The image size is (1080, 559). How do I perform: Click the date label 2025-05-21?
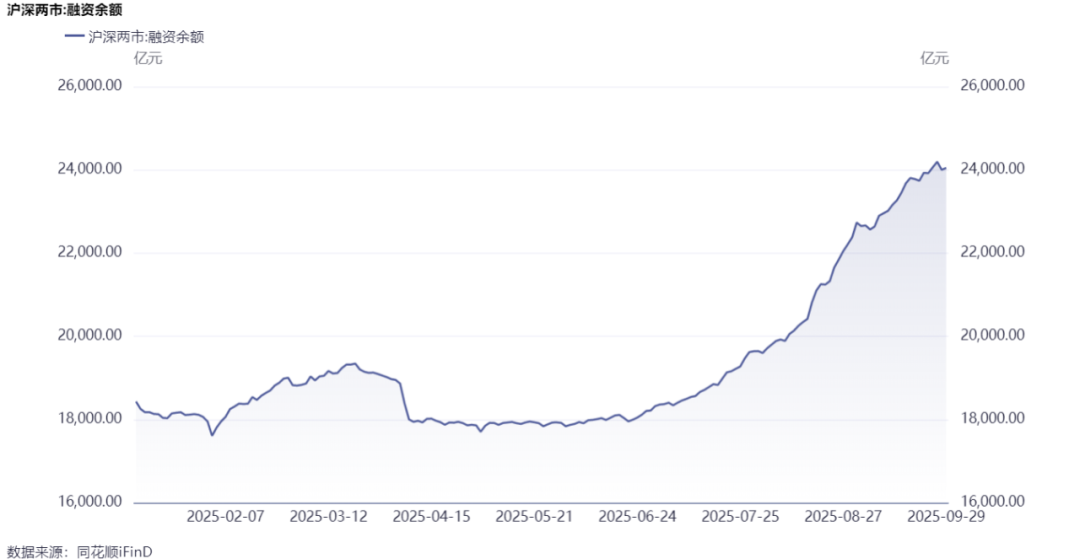pyautogui.click(x=534, y=517)
